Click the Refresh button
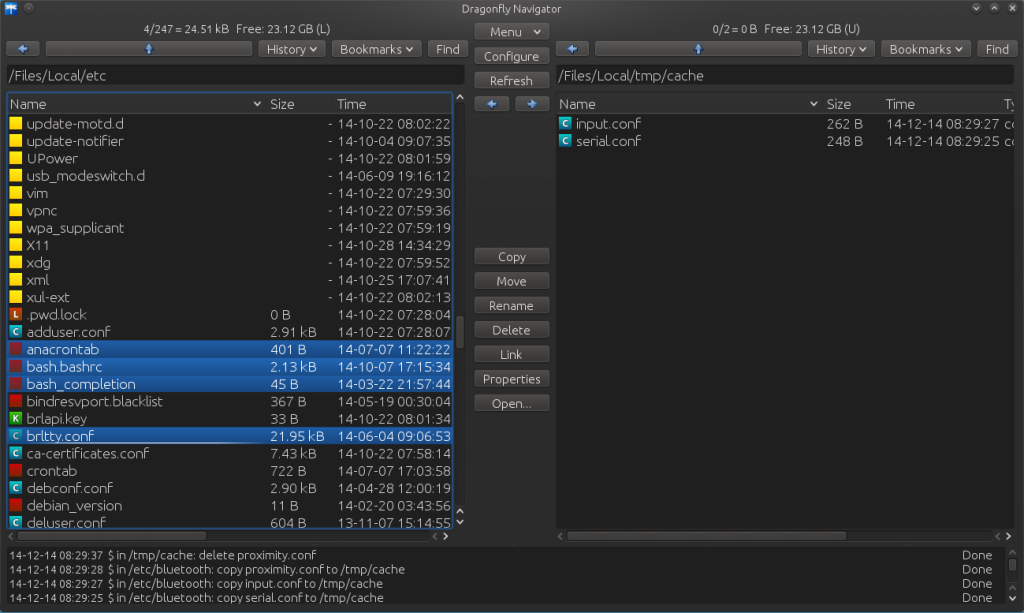 coord(512,80)
